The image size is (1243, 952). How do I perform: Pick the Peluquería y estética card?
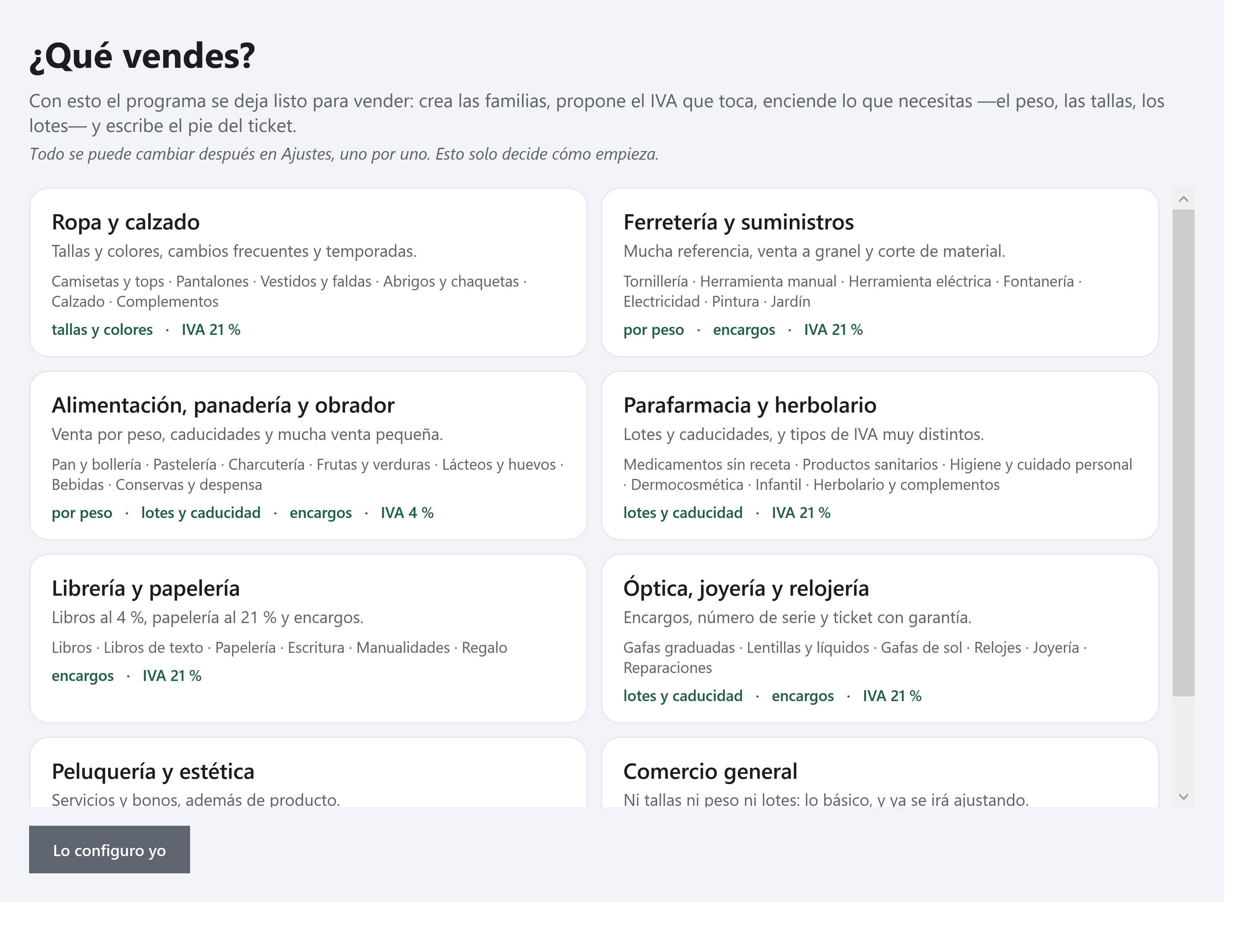(x=308, y=773)
